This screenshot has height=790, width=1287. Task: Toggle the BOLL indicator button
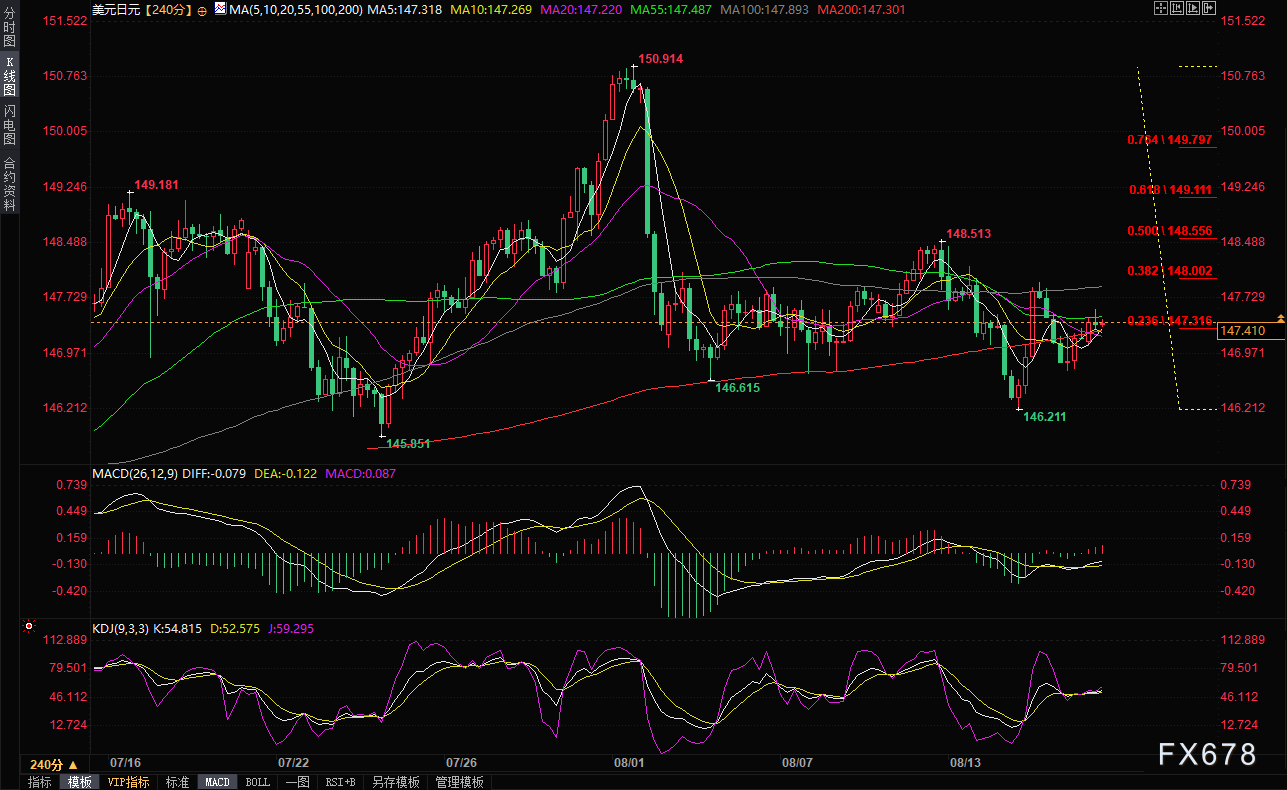click(x=257, y=782)
